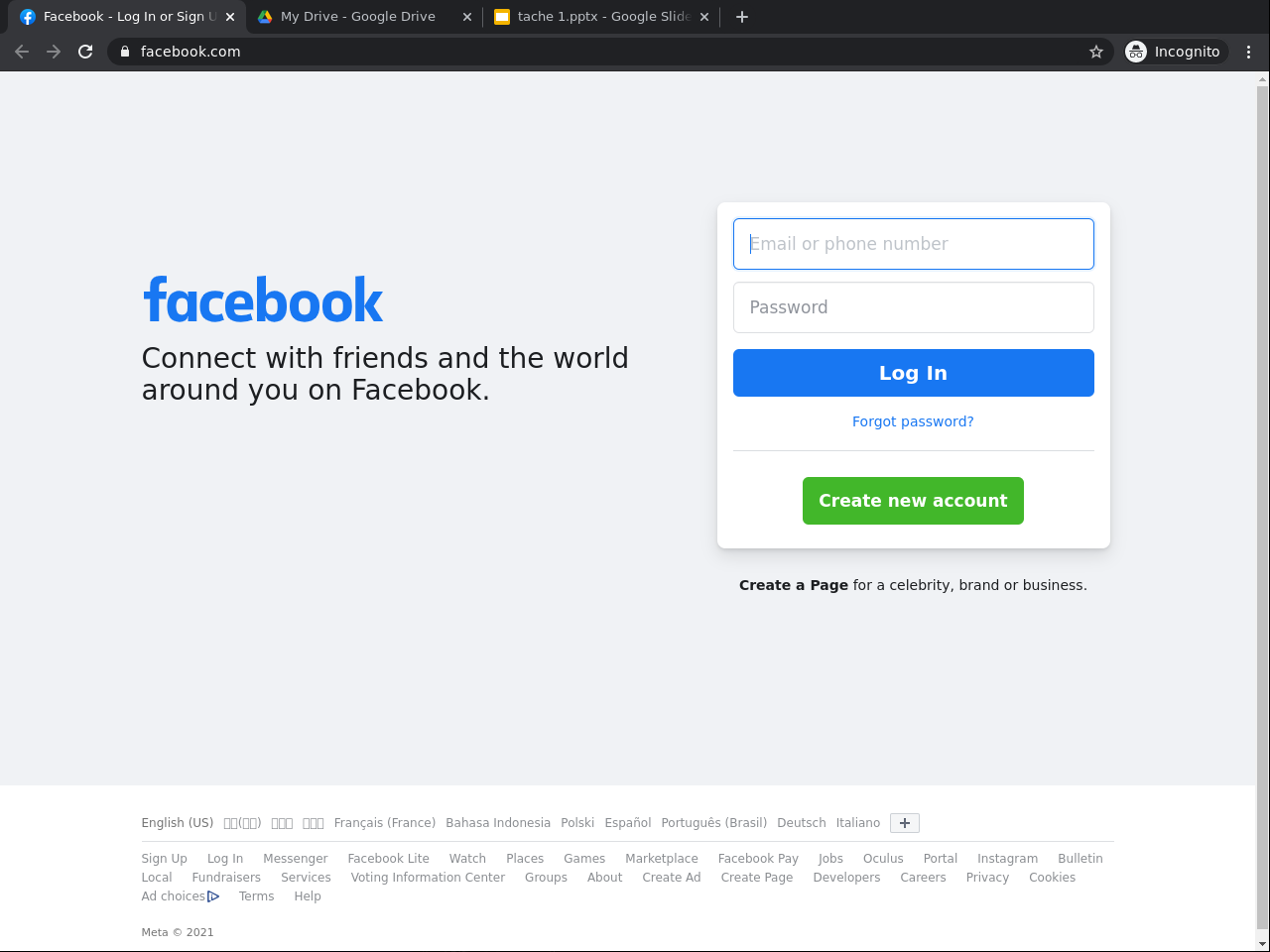Screen dimensions: 1270x952
Task: Open the Watch footer link
Action: [467, 859]
